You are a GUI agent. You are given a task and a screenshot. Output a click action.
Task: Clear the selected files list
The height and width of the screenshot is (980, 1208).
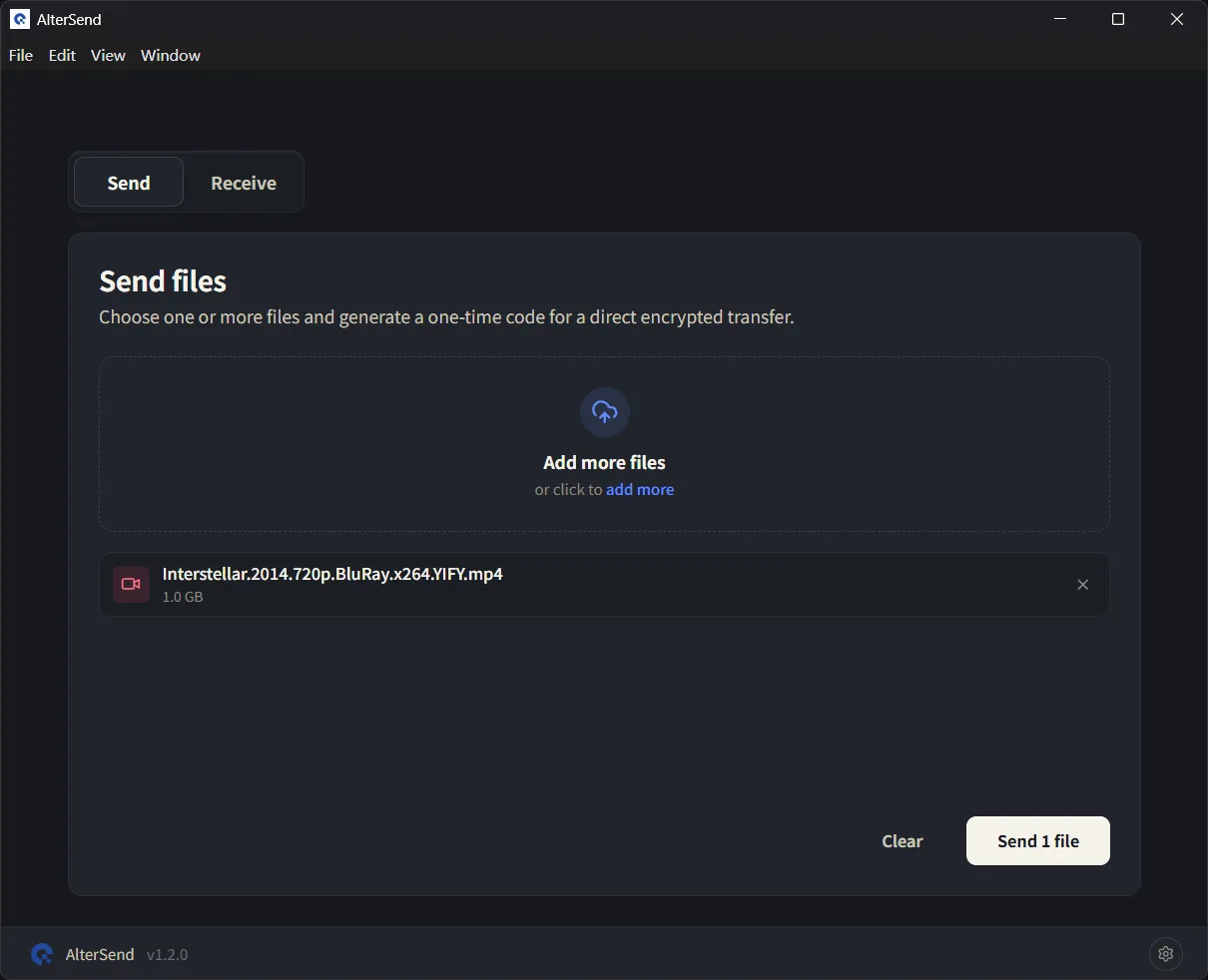pos(903,841)
